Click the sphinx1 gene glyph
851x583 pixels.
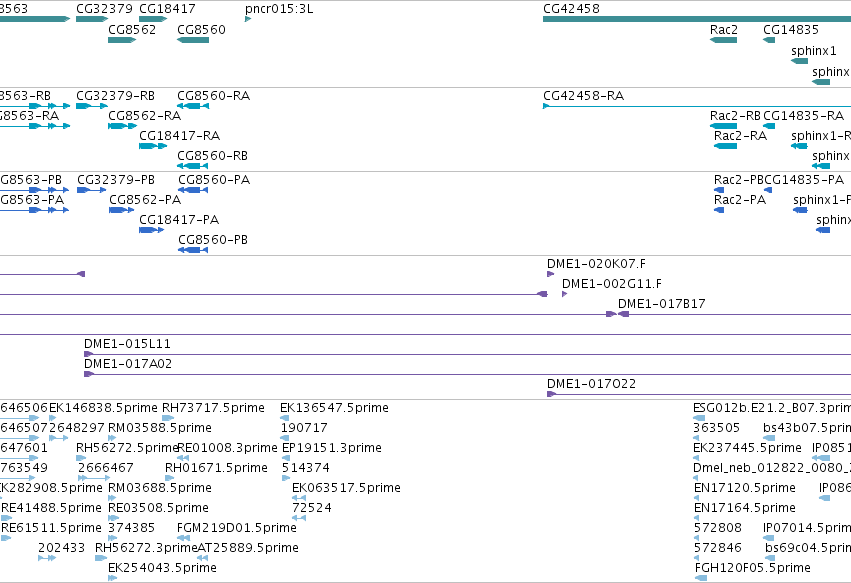(799, 61)
